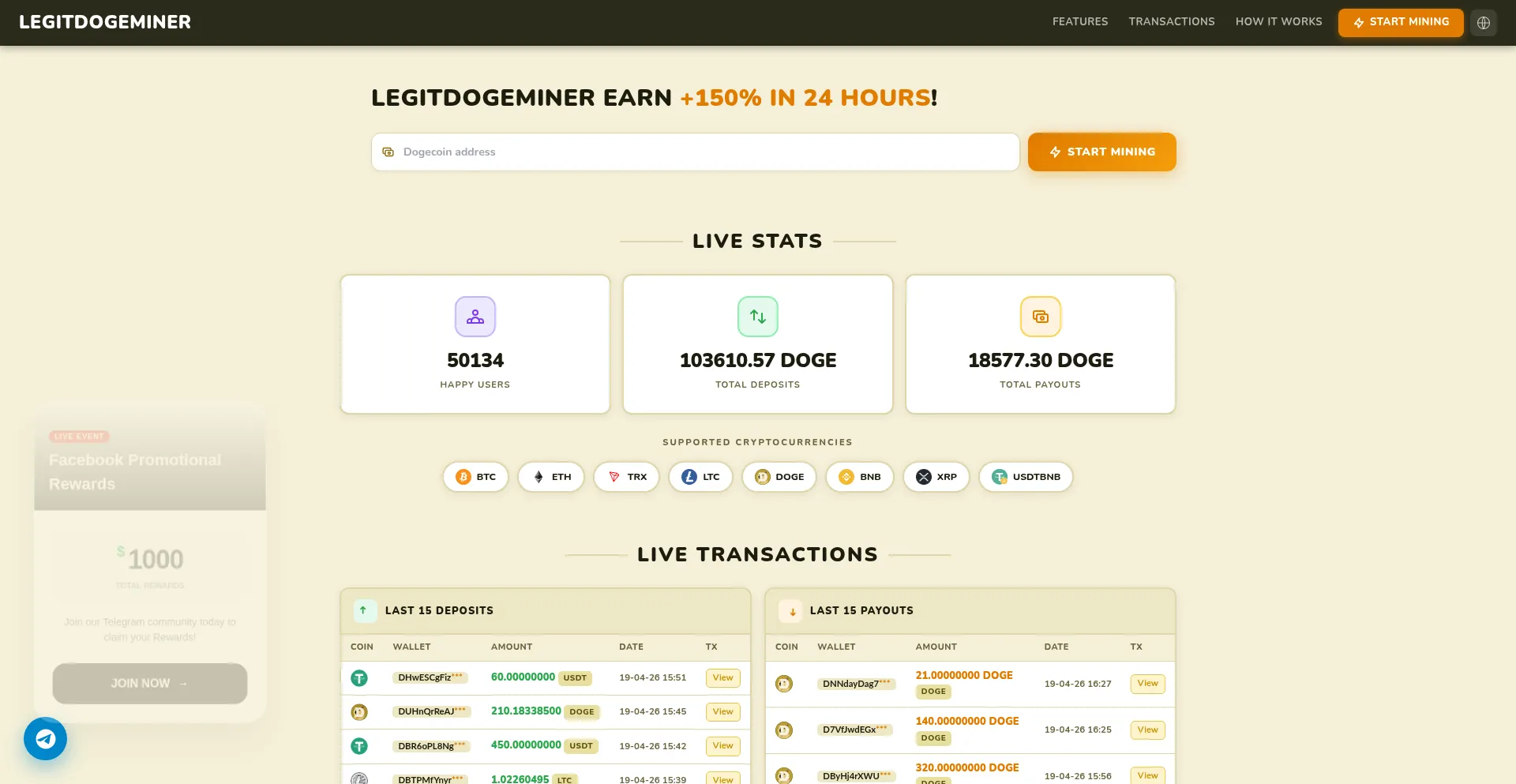
Task: Click payout date 19-04-26 16:27
Action: [1078, 684]
